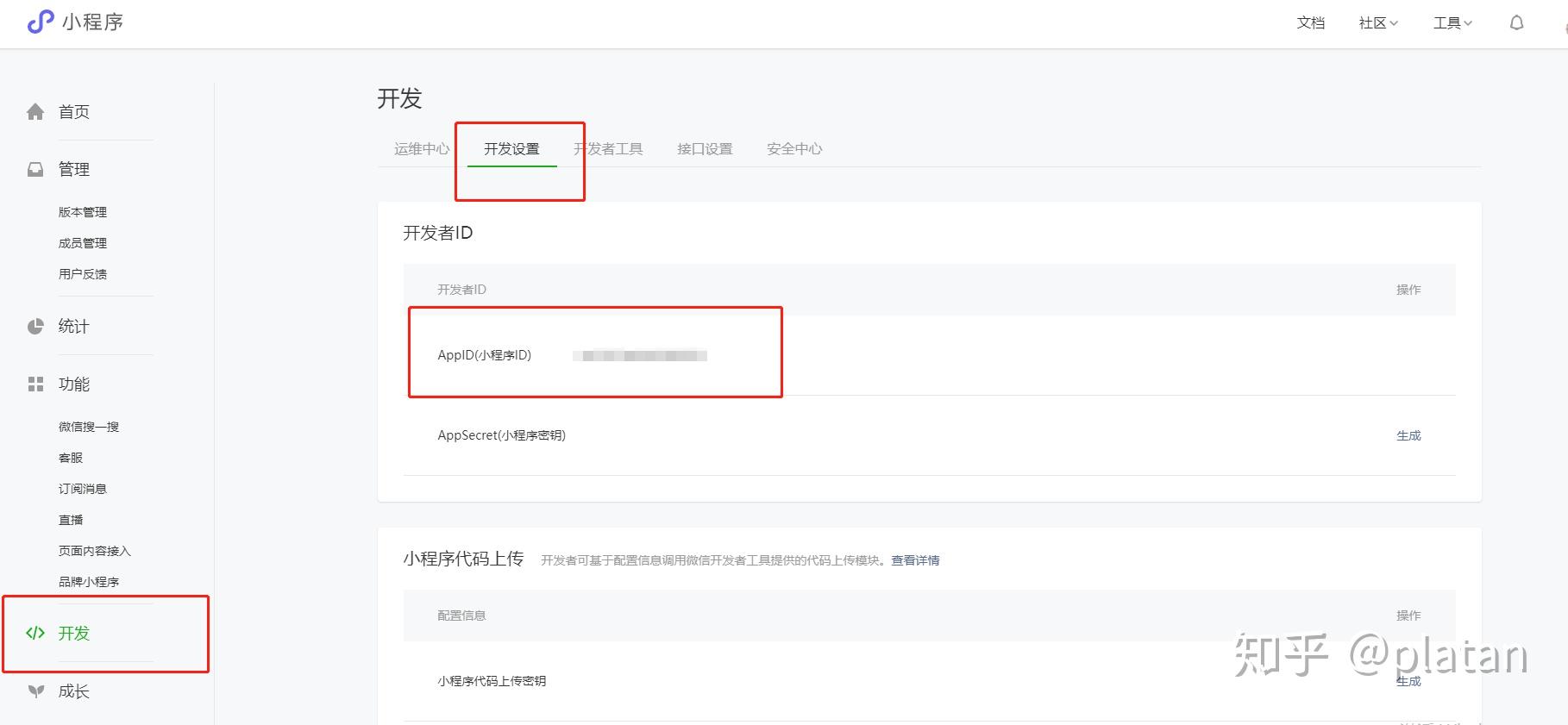Open the 安全中心 tab
Image resolution: width=1568 pixels, height=725 pixels.
[x=794, y=149]
